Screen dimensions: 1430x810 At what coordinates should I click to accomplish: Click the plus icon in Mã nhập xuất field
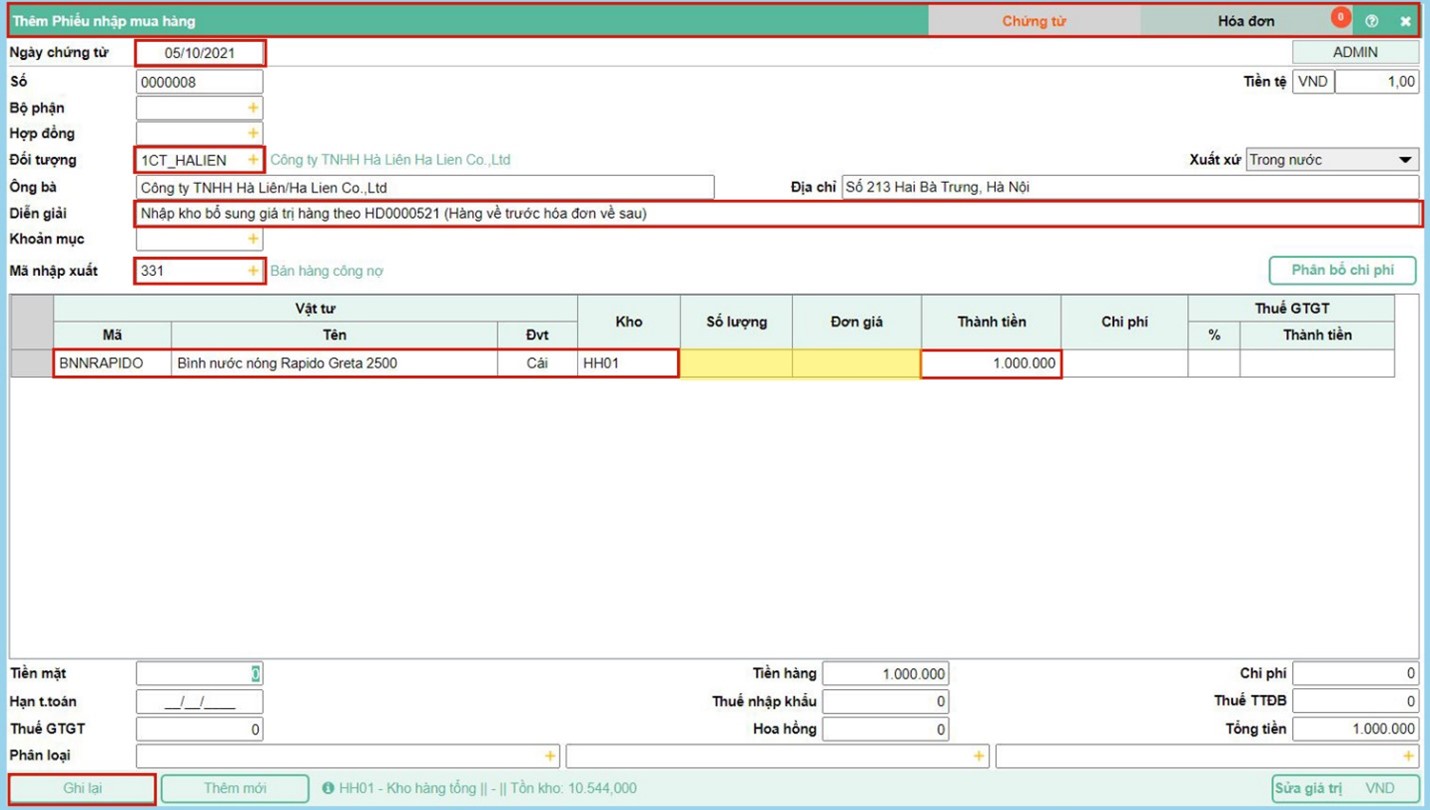coord(253,271)
